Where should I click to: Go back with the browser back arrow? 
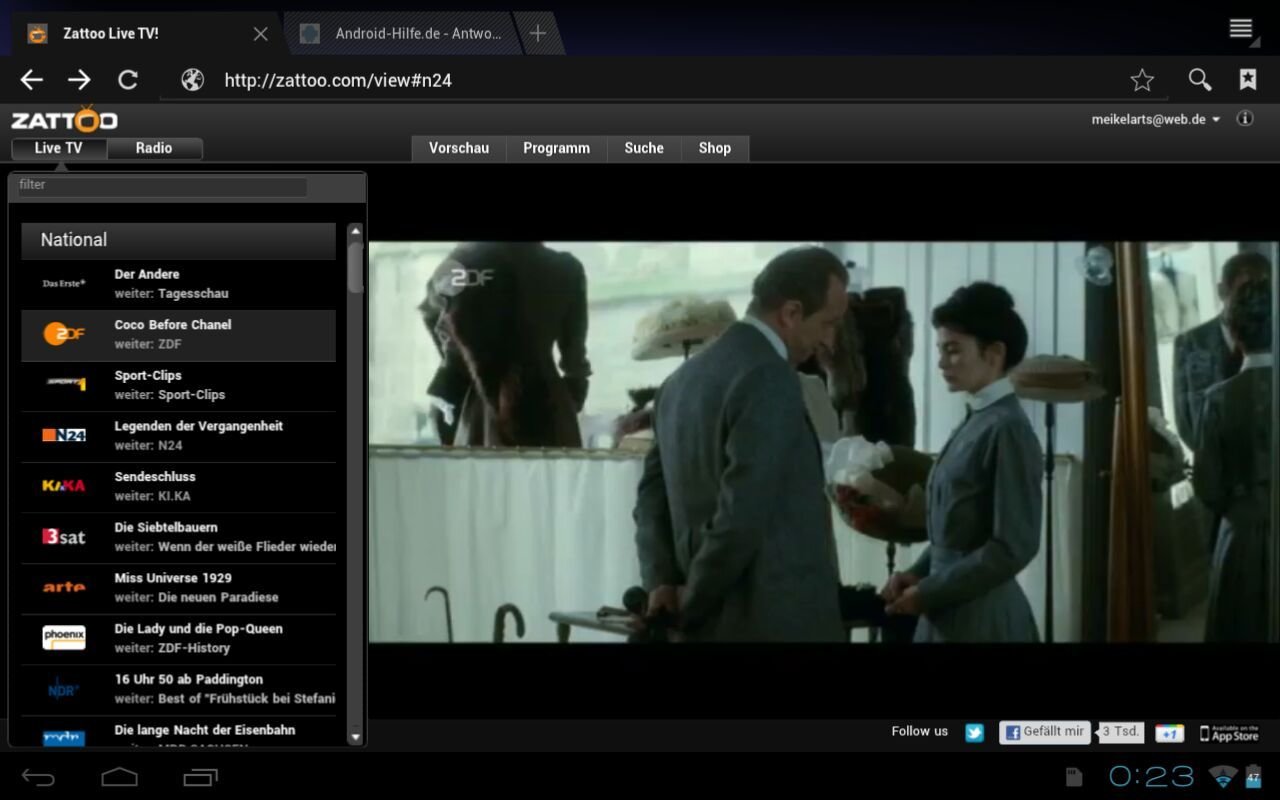(32, 80)
